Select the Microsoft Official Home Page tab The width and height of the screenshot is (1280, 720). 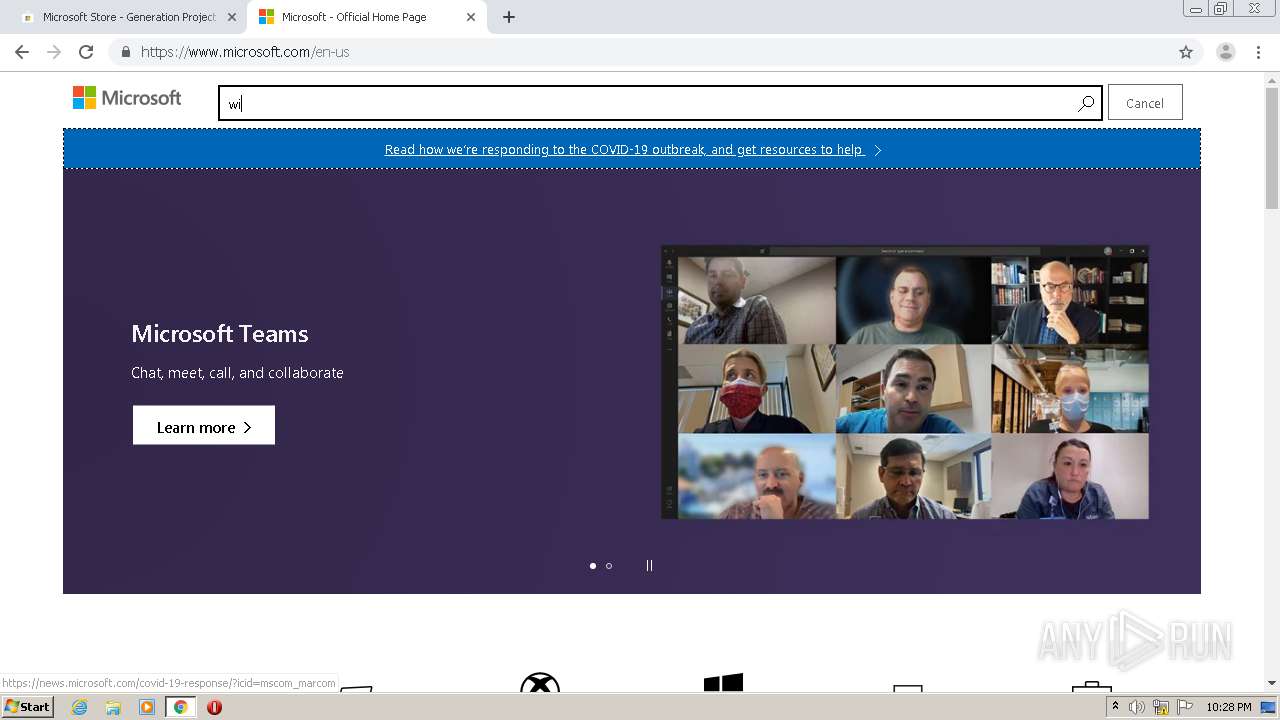click(365, 17)
